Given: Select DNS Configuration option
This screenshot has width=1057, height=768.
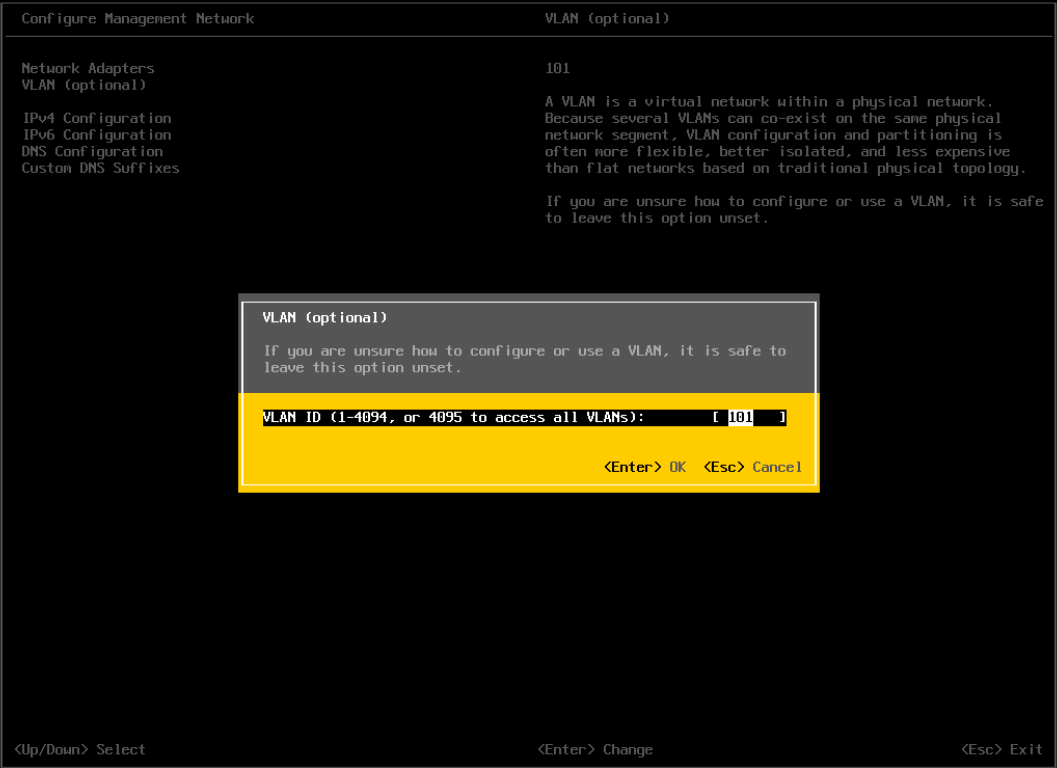Looking at the screenshot, I should coord(91,151).
